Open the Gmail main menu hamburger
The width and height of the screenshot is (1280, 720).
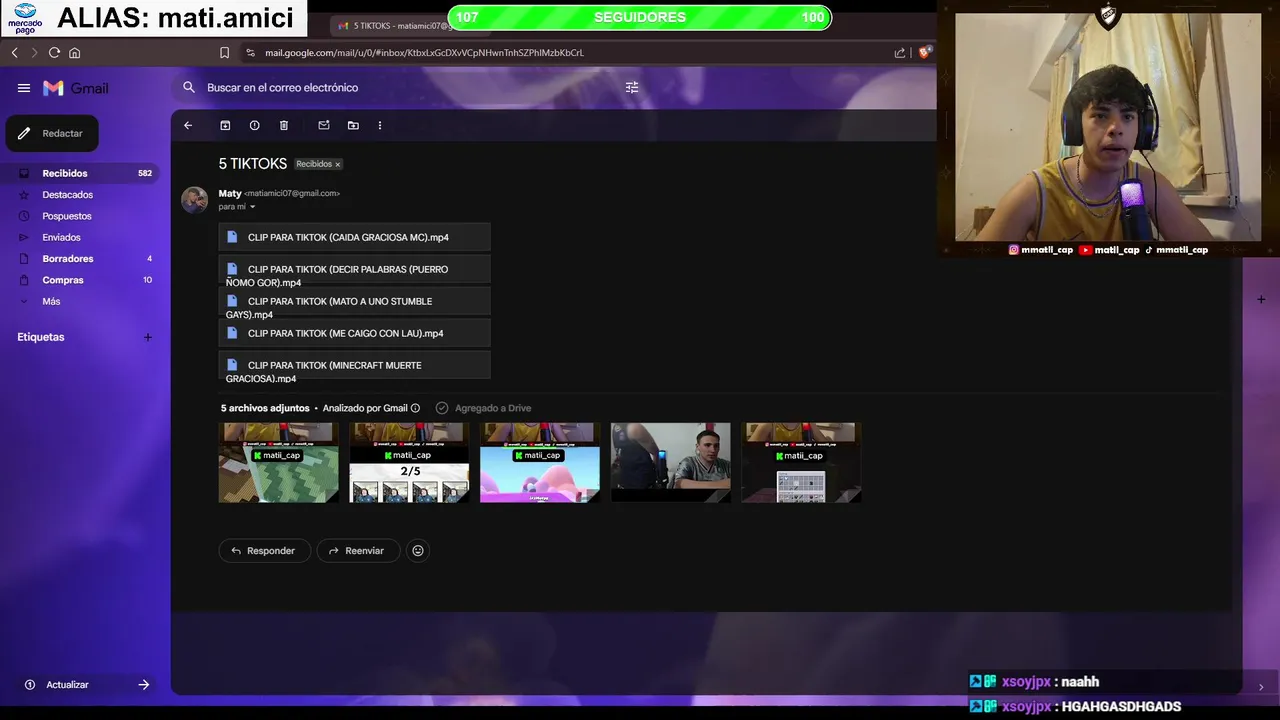(x=24, y=88)
